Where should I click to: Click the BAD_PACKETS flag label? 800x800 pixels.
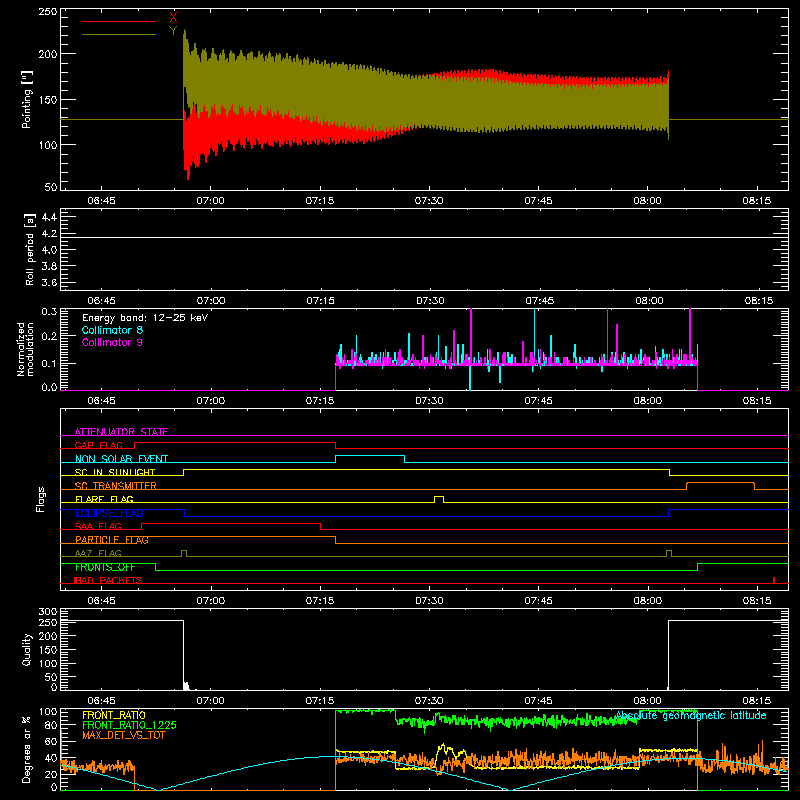click(x=108, y=580)
